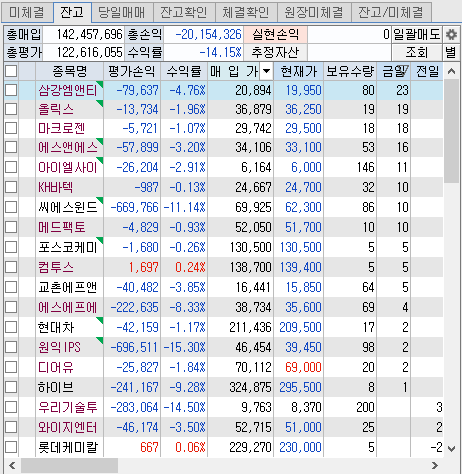Click the 추정자산 button

pyautogui.click(x=275, y=52)
